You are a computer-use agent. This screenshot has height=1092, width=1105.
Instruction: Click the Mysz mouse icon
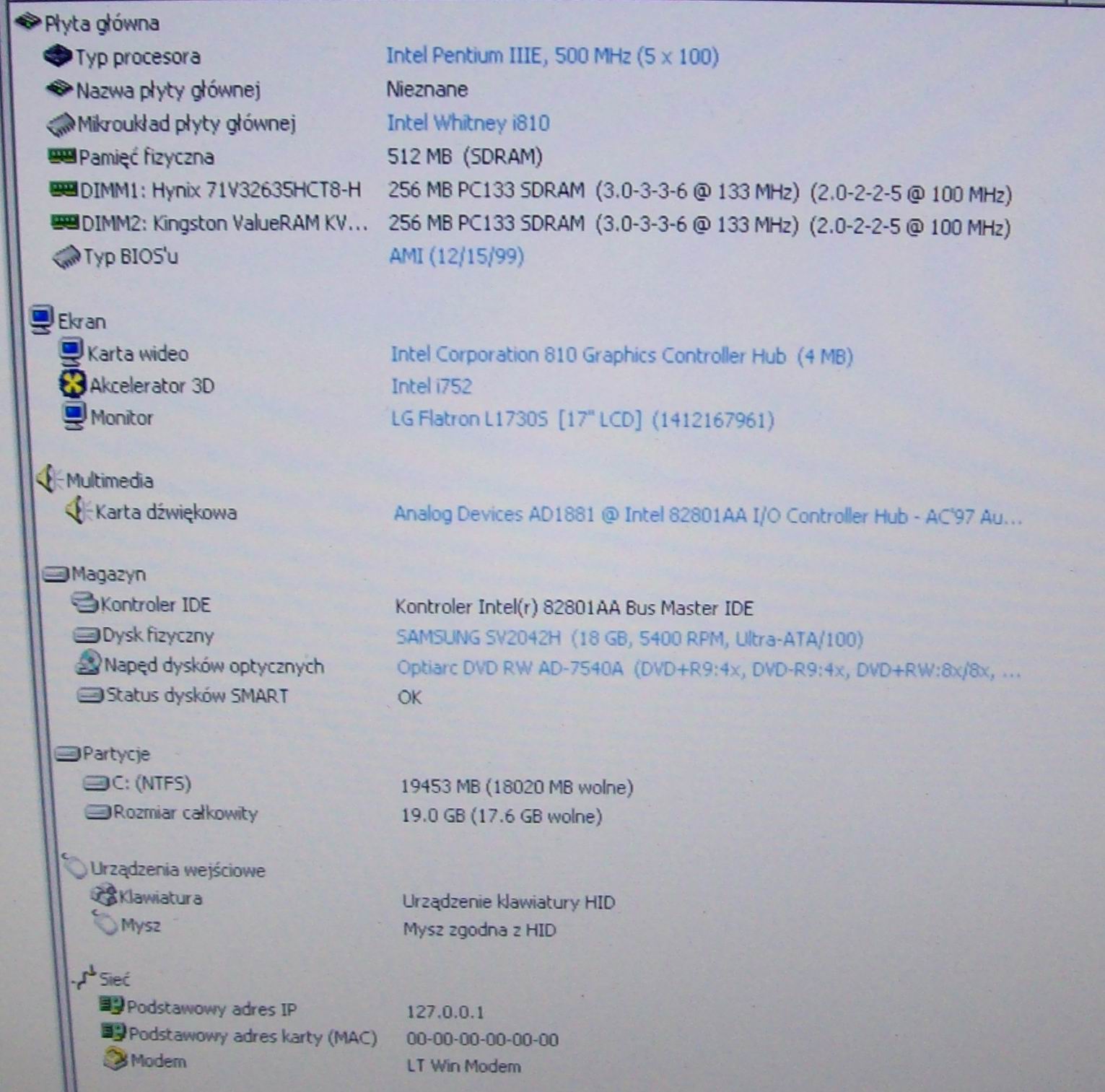[x=105, y=922]
